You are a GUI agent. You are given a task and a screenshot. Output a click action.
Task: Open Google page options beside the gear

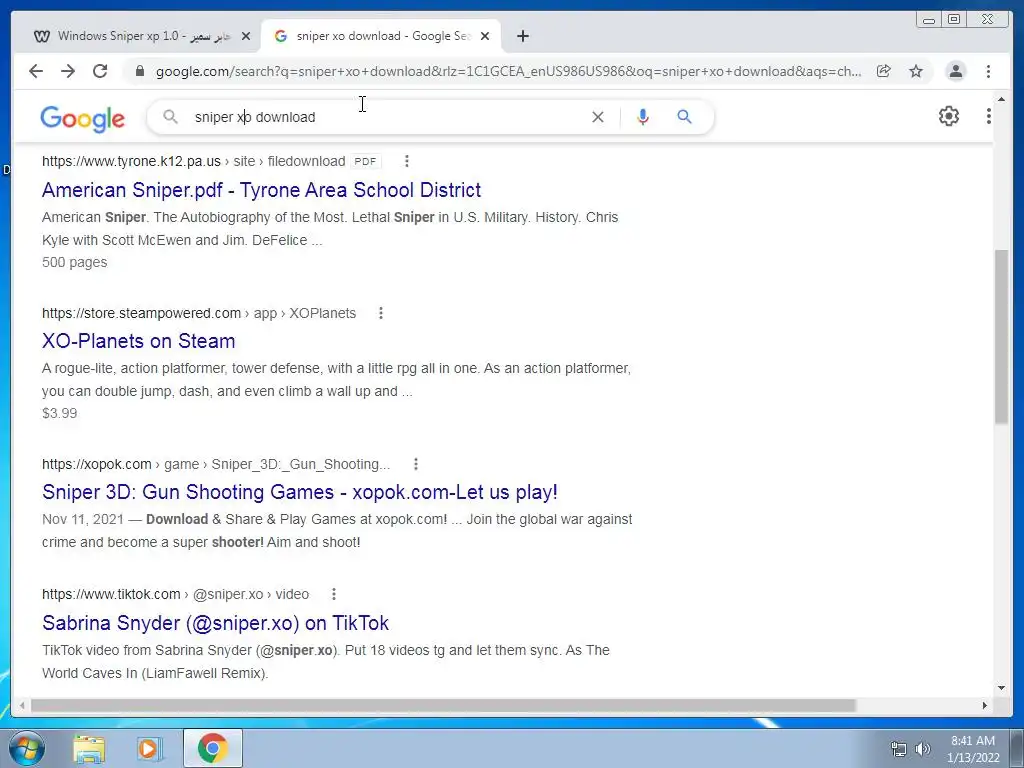point(989,116)
